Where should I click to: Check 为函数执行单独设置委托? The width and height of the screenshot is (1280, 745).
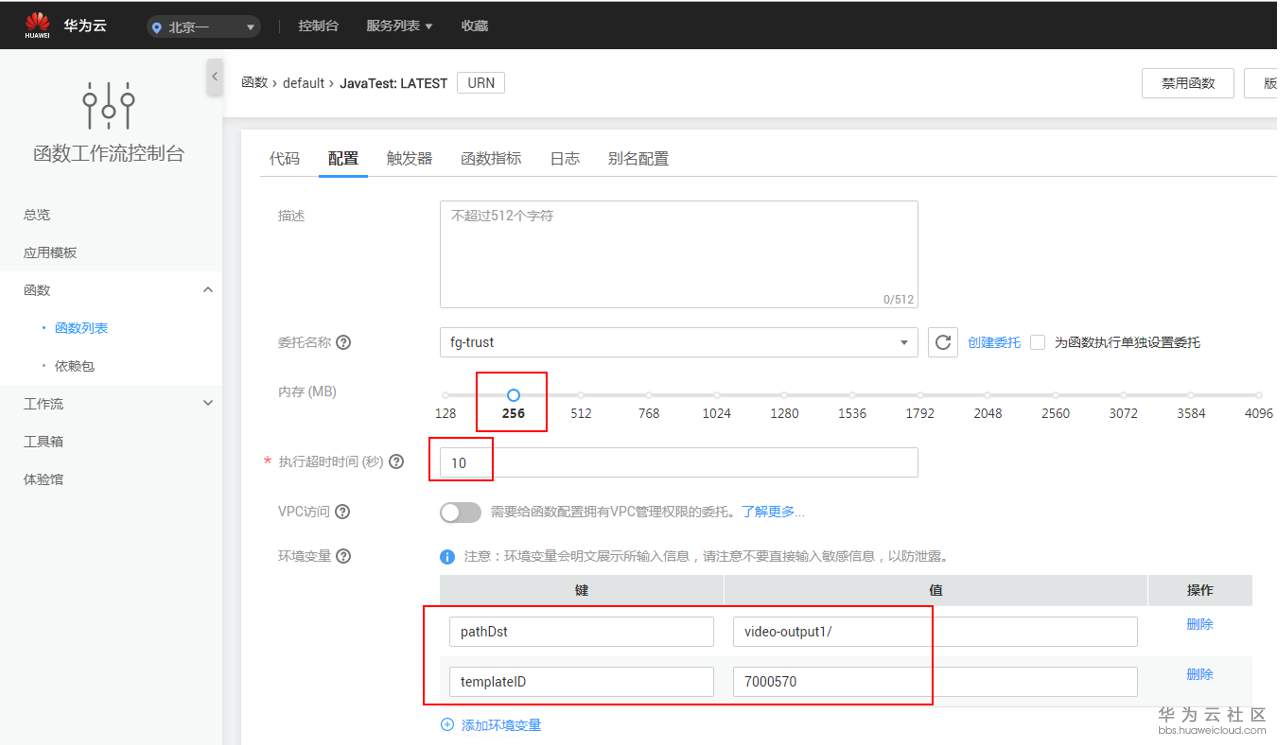click(x=1037, y=341)
